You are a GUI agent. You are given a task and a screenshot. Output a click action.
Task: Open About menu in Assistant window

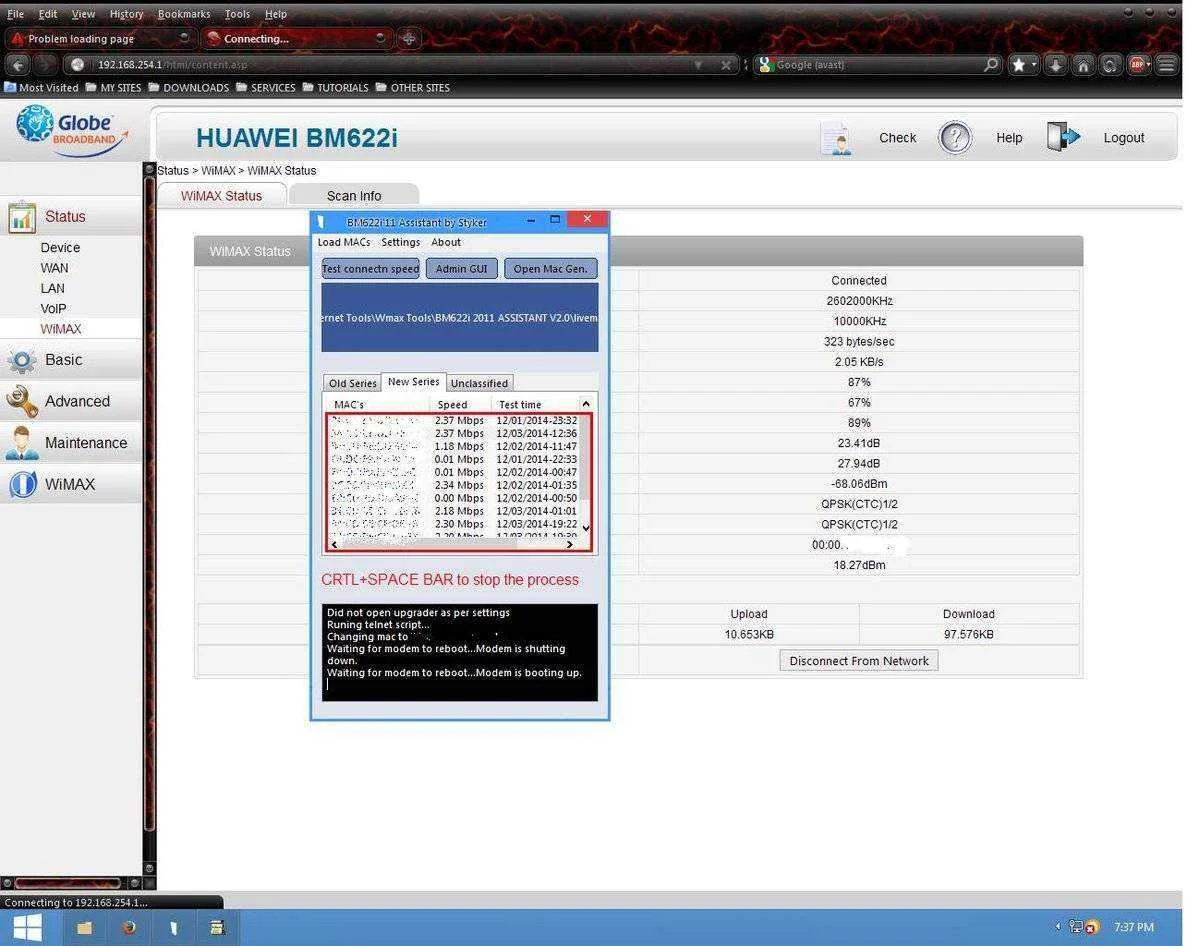446,242
